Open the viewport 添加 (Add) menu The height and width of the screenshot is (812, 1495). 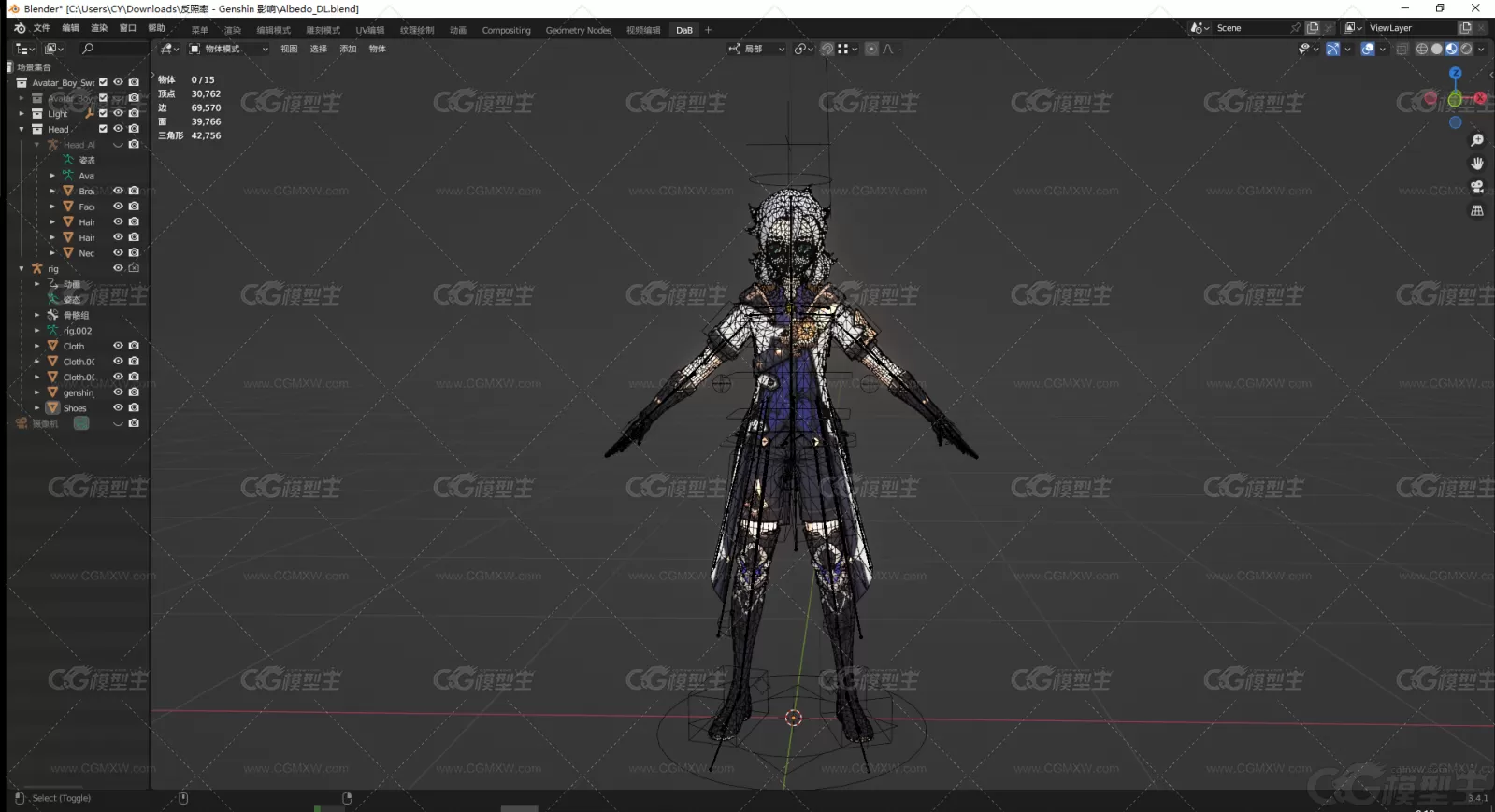coord(348,49)
